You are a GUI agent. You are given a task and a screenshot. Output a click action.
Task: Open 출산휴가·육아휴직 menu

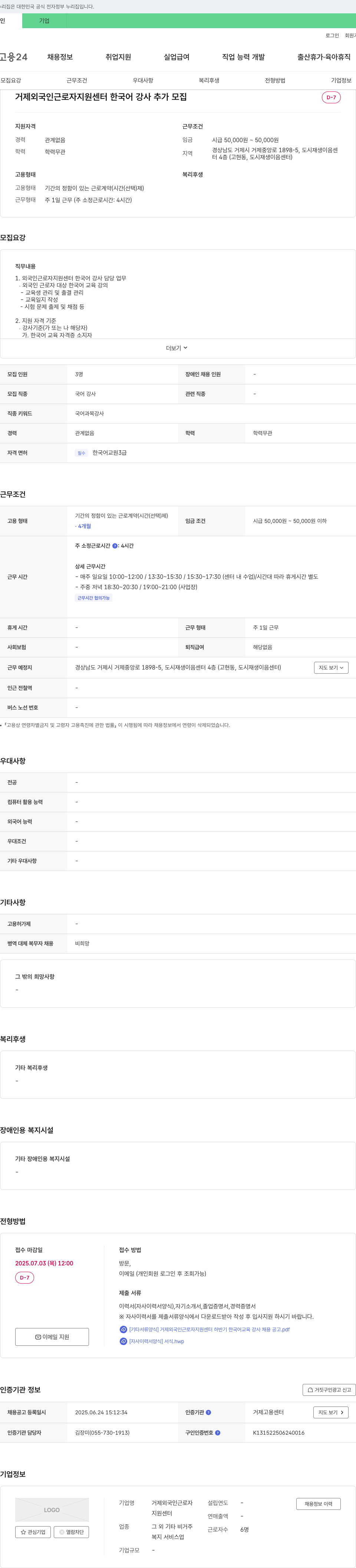pyautogui.click(x=324, y=57)
